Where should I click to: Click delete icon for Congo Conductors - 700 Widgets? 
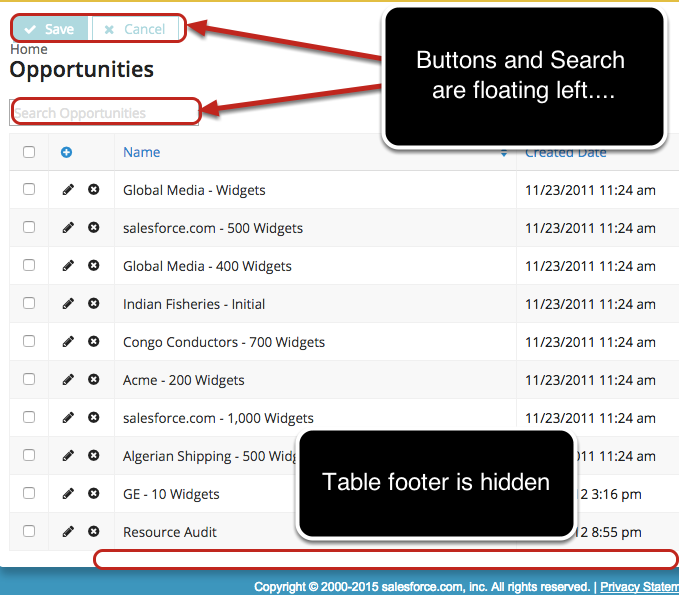tap(93, 342)
